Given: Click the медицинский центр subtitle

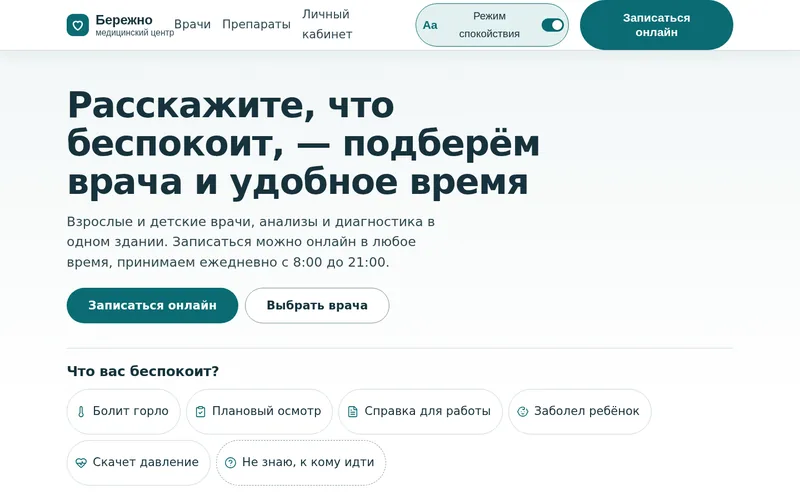Looking at the screenshot, I should [x=135, y=33].
